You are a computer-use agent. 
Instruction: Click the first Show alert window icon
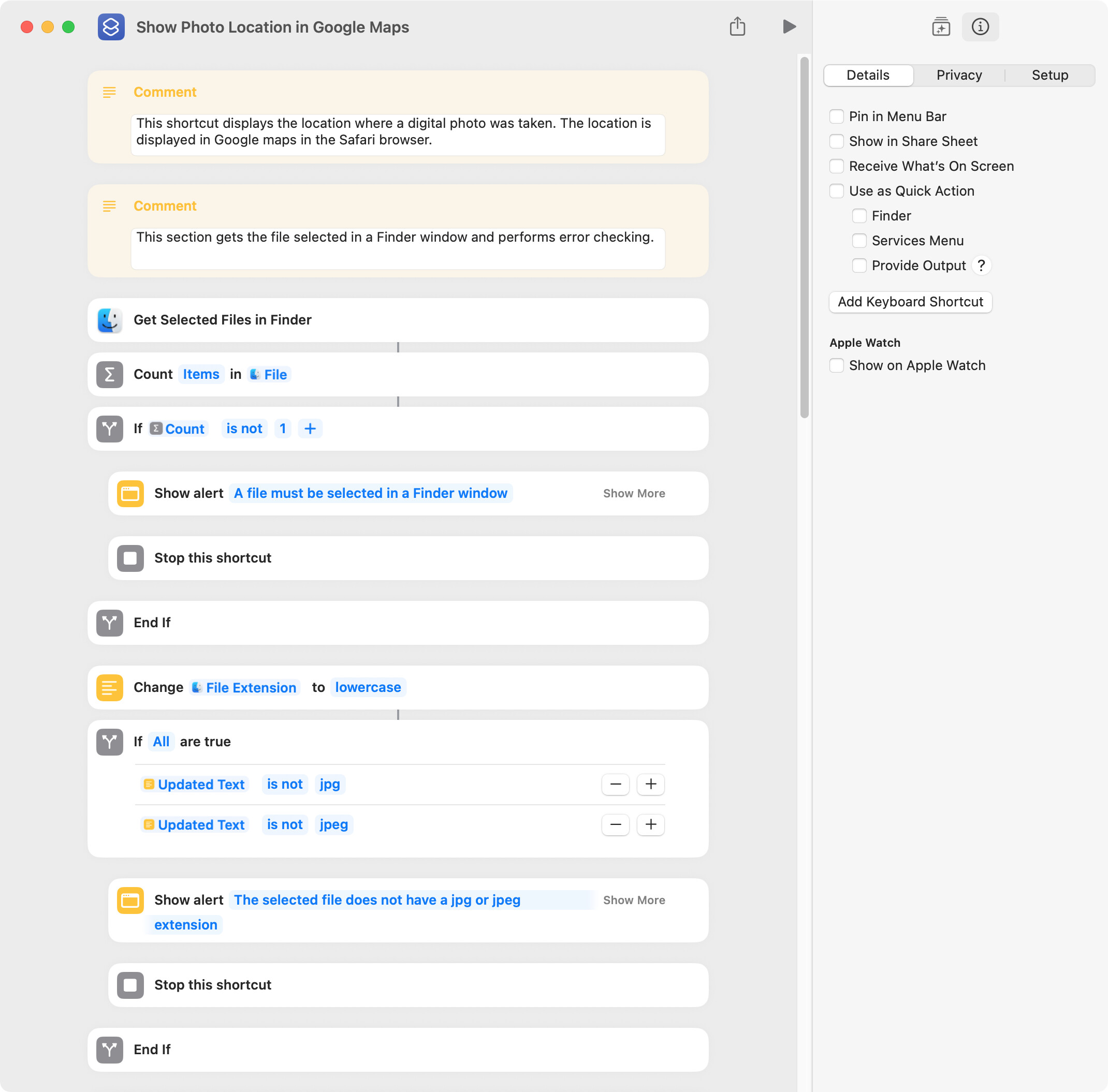pyautogui.click(x=130, y=494)
